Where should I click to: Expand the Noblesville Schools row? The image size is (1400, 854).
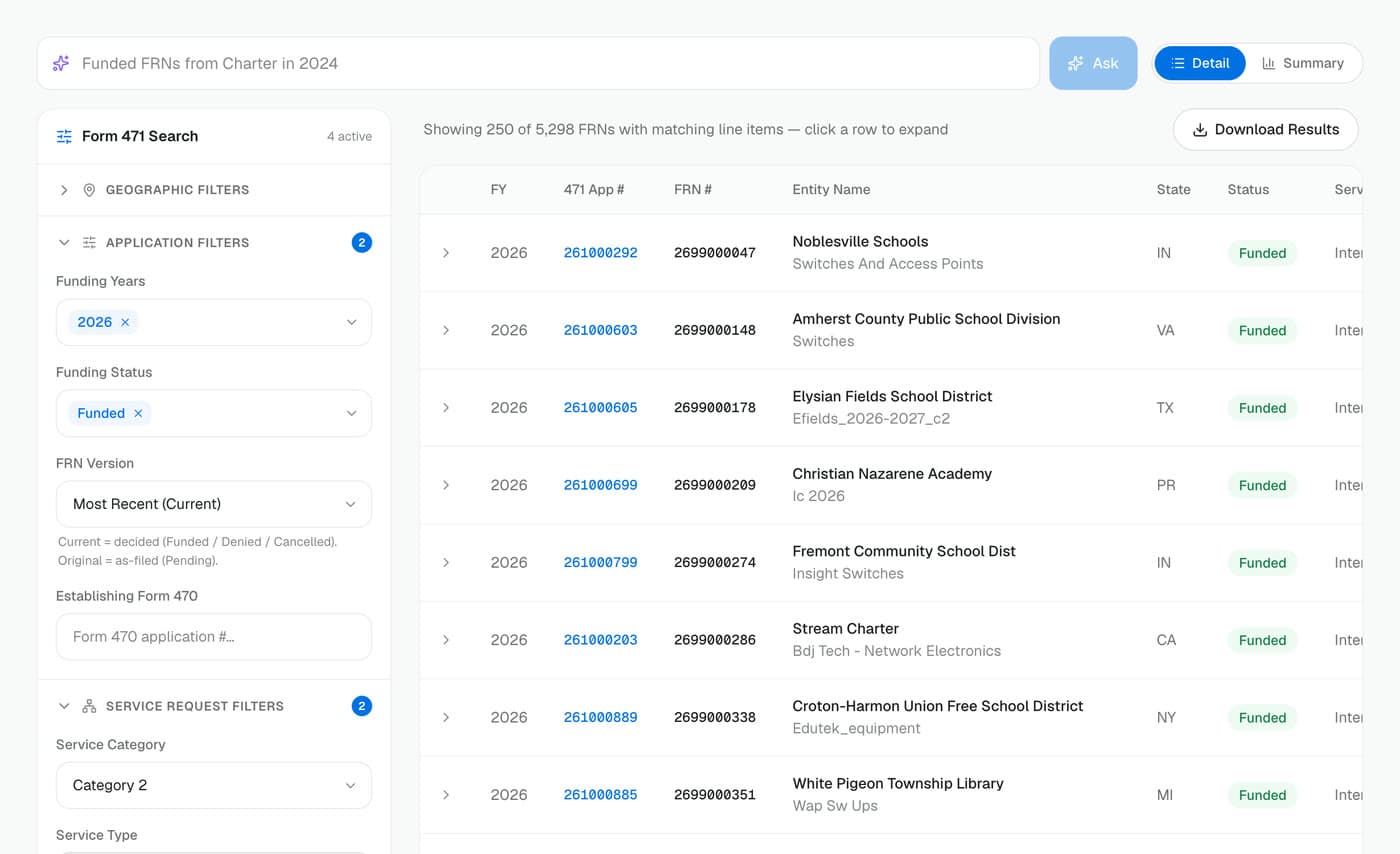446,253
